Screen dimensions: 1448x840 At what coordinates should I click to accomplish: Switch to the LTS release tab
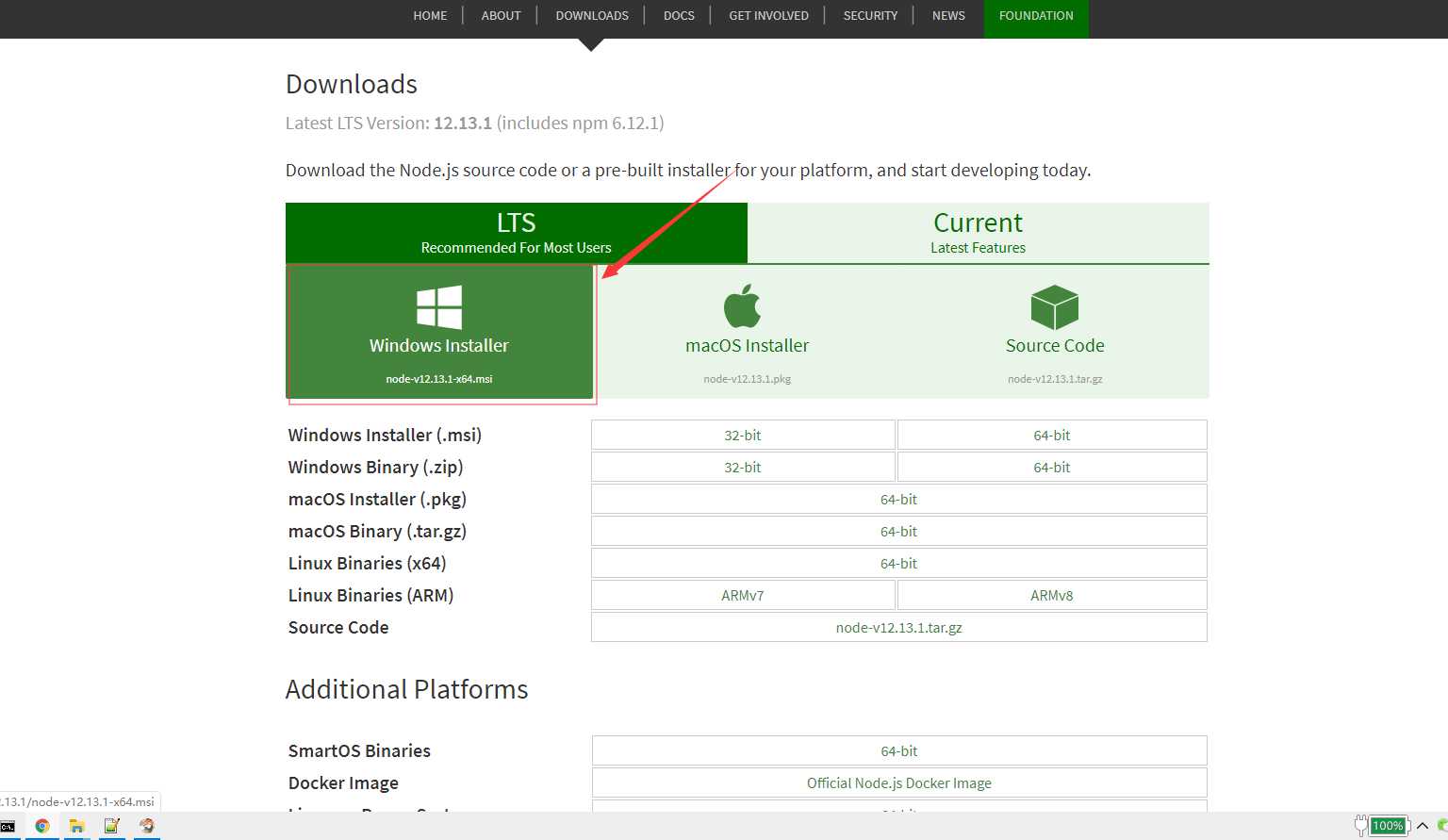click(x=517, y=233)
